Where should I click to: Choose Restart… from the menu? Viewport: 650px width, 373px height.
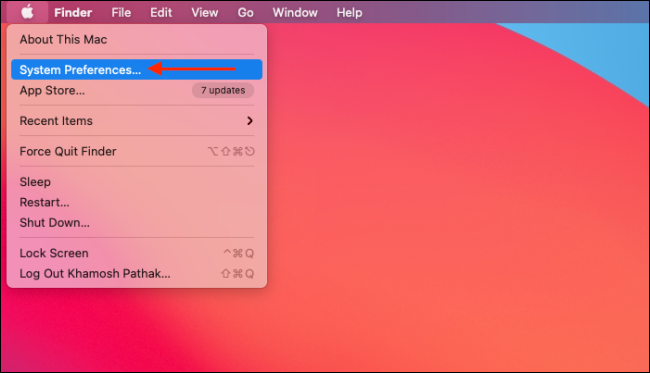[x=137, y=202]
